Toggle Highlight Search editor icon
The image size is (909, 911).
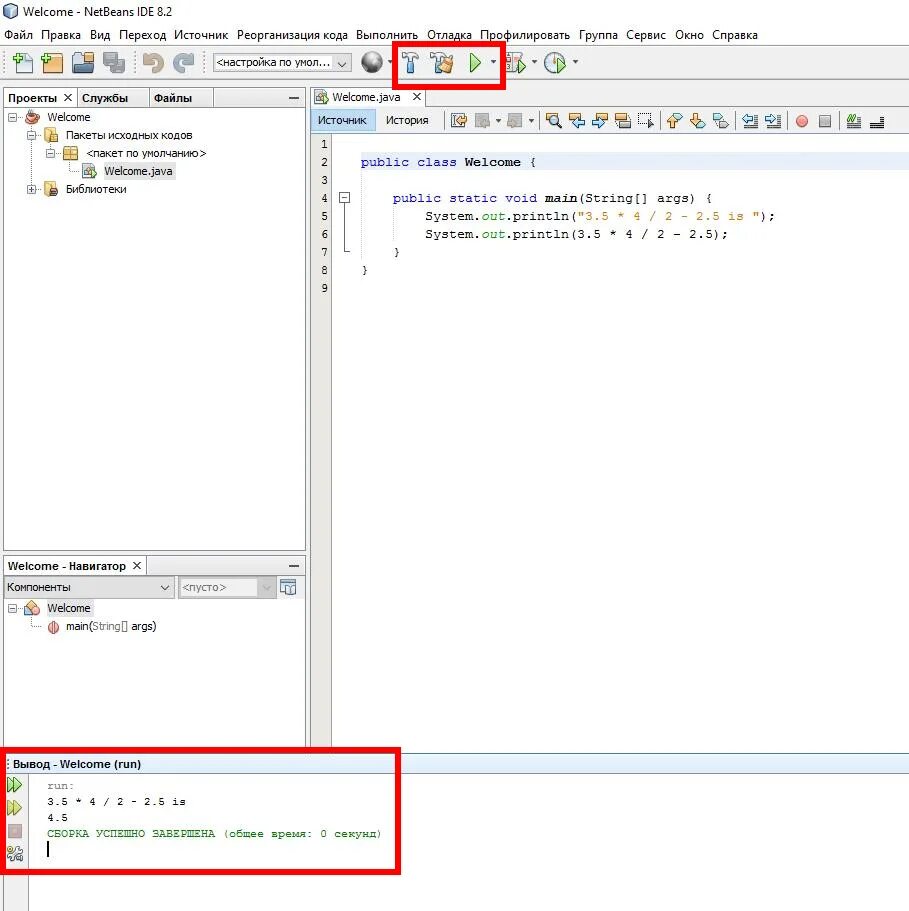[x=623, y=120]
